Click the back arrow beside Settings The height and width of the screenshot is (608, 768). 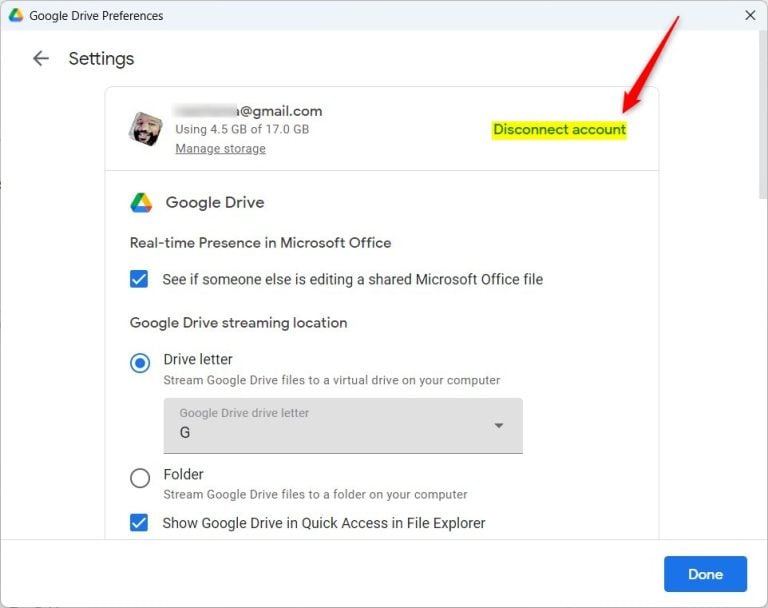coord(41,59)
